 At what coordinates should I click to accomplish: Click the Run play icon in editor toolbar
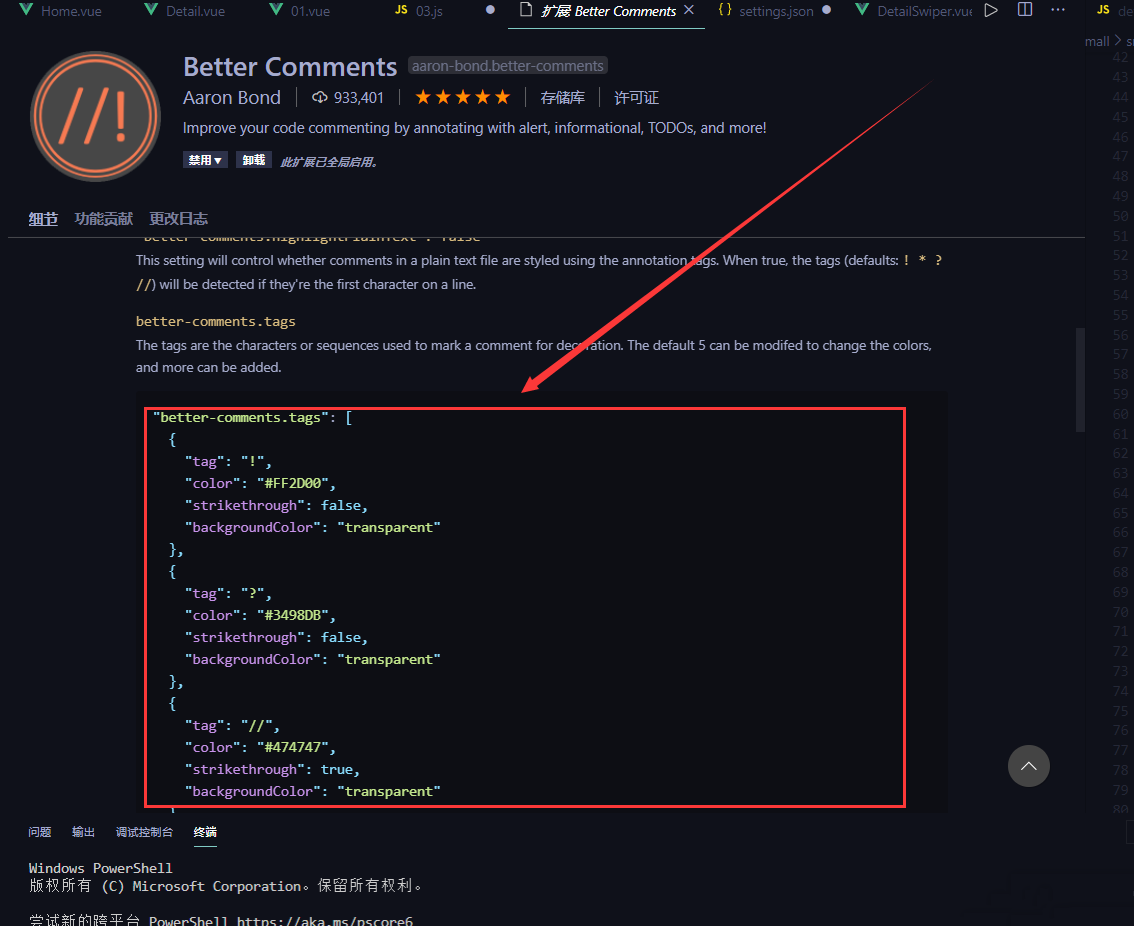click(x=992, y=10)
